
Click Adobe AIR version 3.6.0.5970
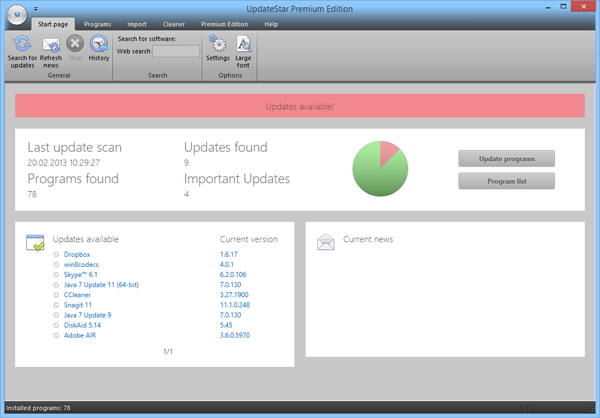tap(235, 335)
